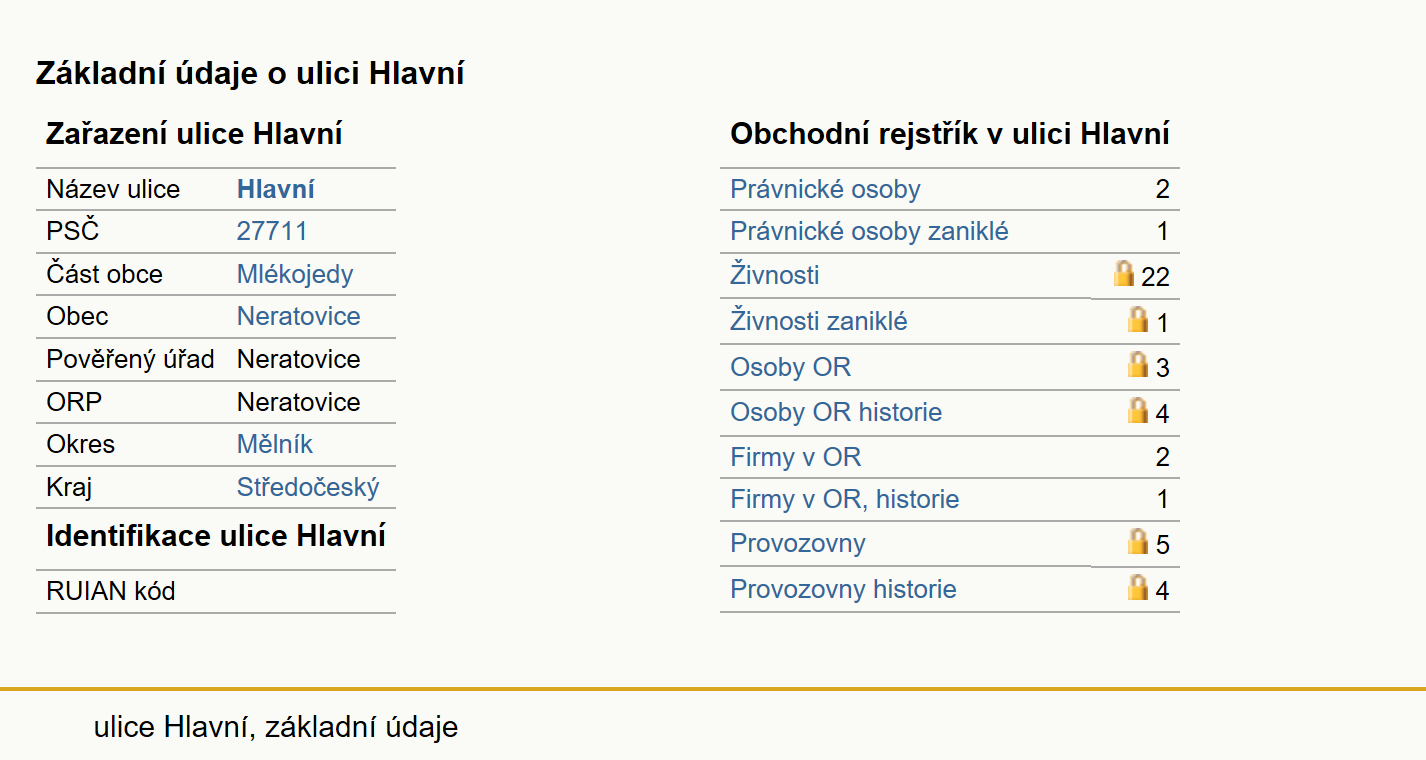1426x760 pixels.
Task: Open the Živnosti link
Action: (x=775, y=274)
